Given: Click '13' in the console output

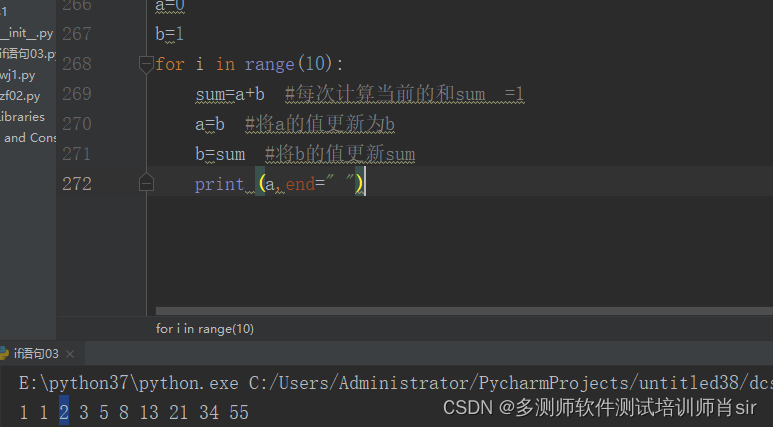Looking at the screenshot, I should (x=149, y=412).
